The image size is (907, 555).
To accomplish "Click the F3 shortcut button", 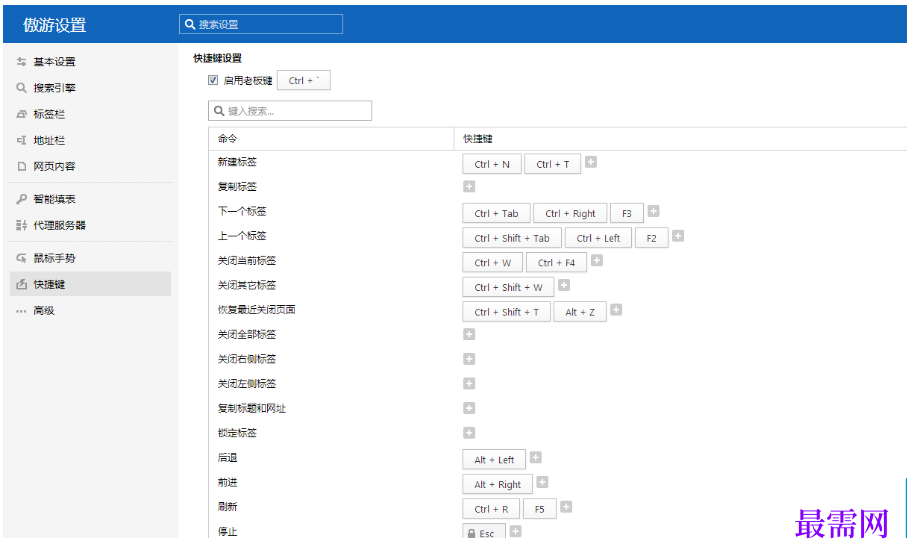I will (626, 214).
